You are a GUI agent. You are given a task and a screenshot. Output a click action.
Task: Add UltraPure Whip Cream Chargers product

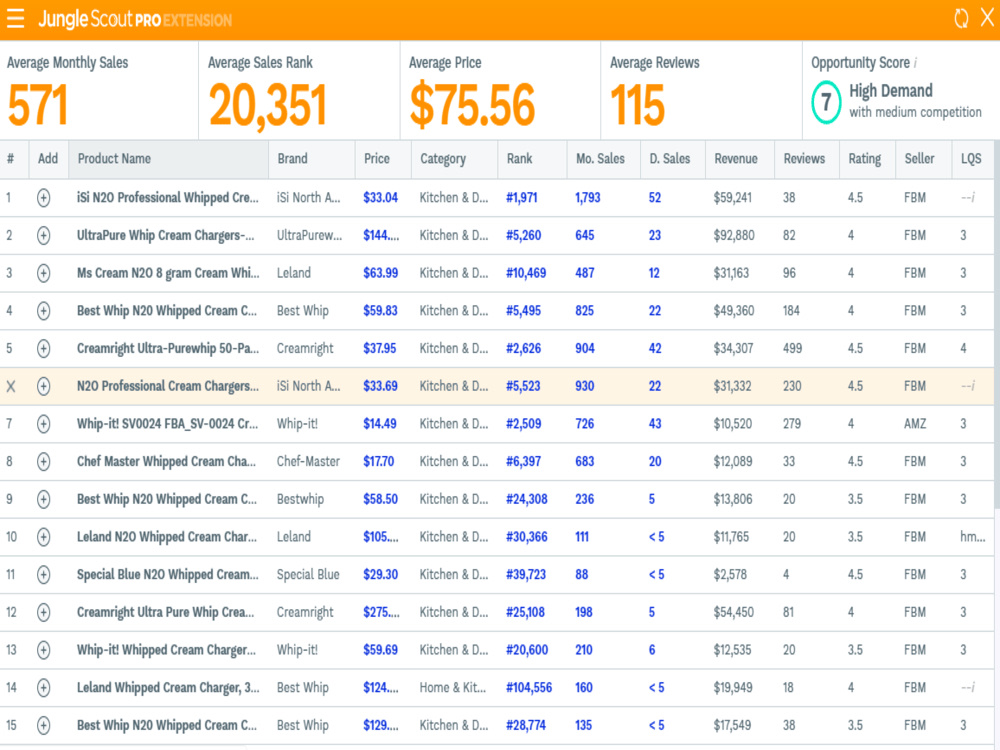pos(43,235)
